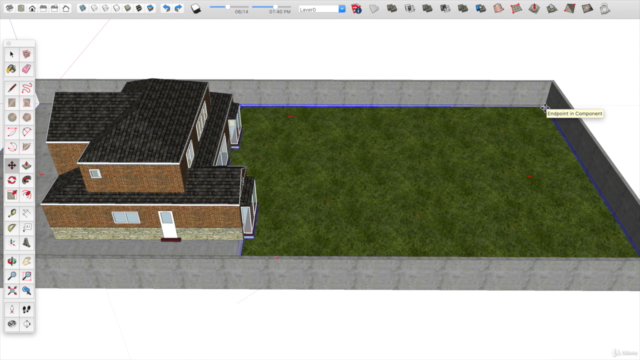Activate the Tape Measure tool
Viewport: 640px width, 360px height.
tap(12, 213)
